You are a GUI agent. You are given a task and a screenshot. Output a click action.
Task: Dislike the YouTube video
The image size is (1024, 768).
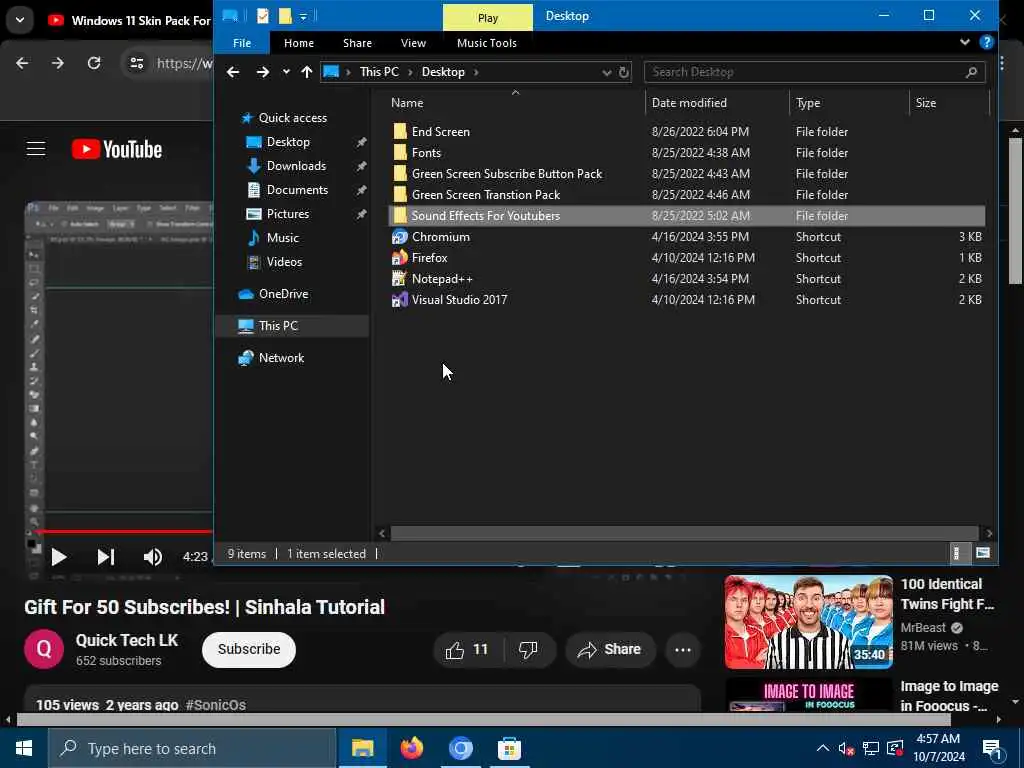click(x=528, y=650)
